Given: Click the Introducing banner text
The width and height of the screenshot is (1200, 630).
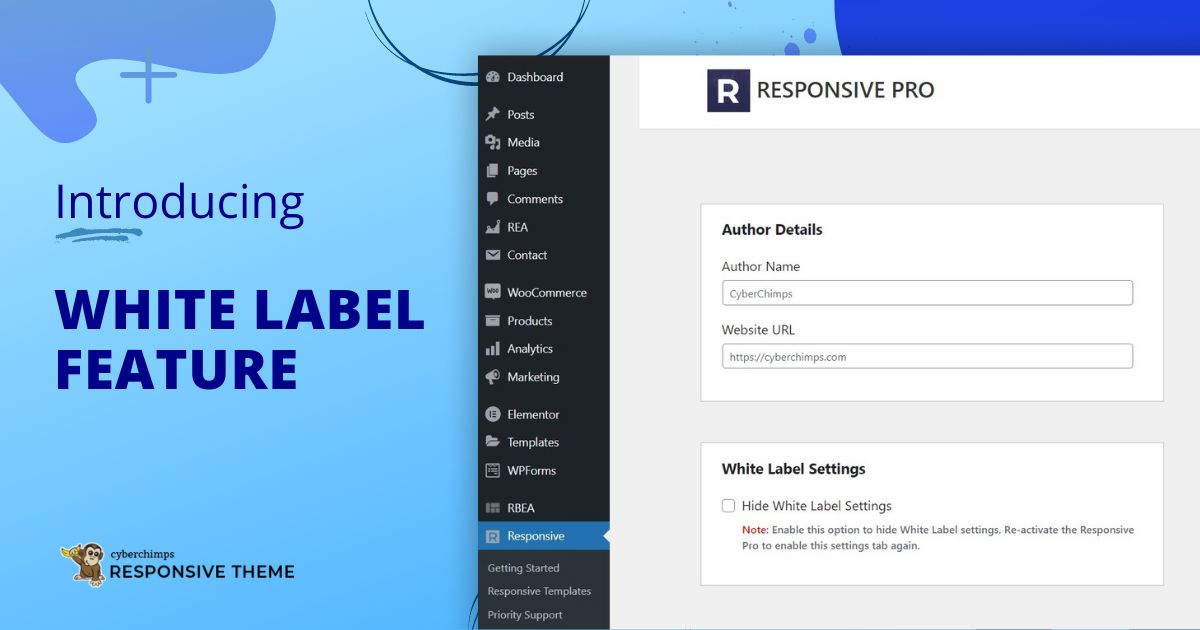Looking at the screenshot, I should (x=180, y=201).
